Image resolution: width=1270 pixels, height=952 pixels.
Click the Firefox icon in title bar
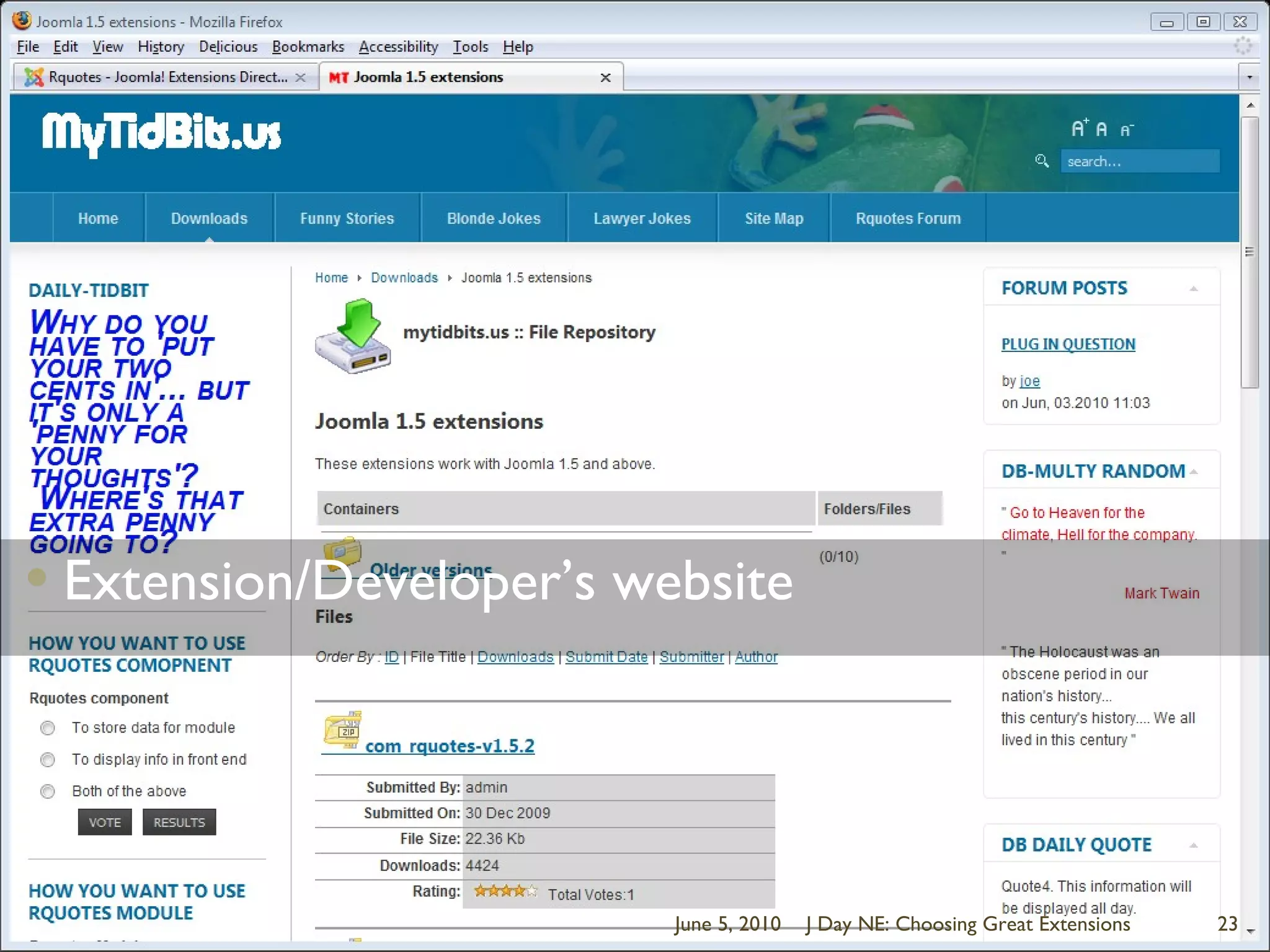click(x=22, y=20)
